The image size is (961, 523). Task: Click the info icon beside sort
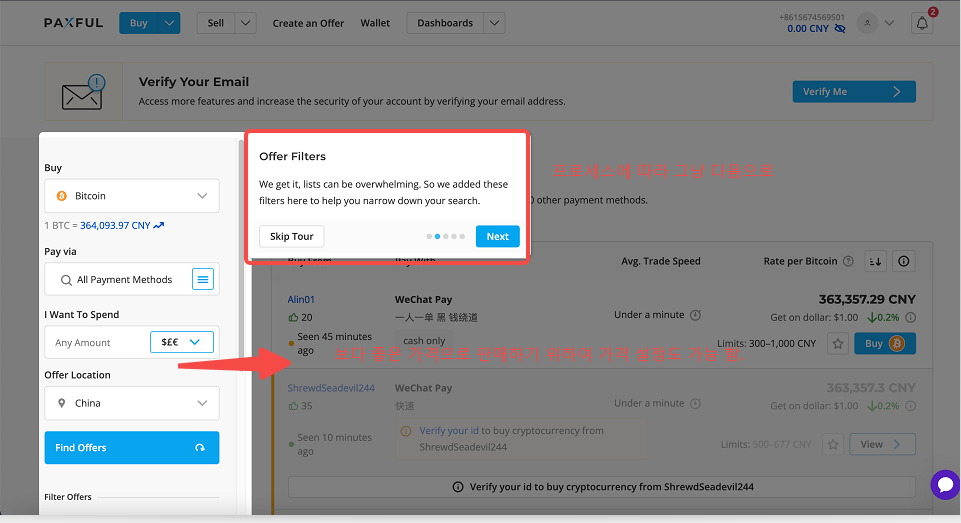(x=903, y=261)
